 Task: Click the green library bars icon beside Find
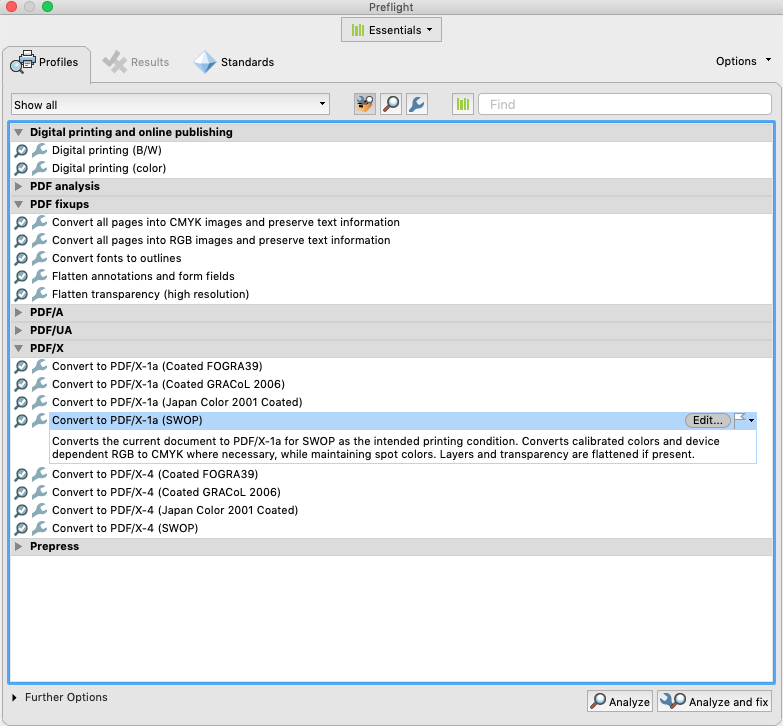[463, 104]
